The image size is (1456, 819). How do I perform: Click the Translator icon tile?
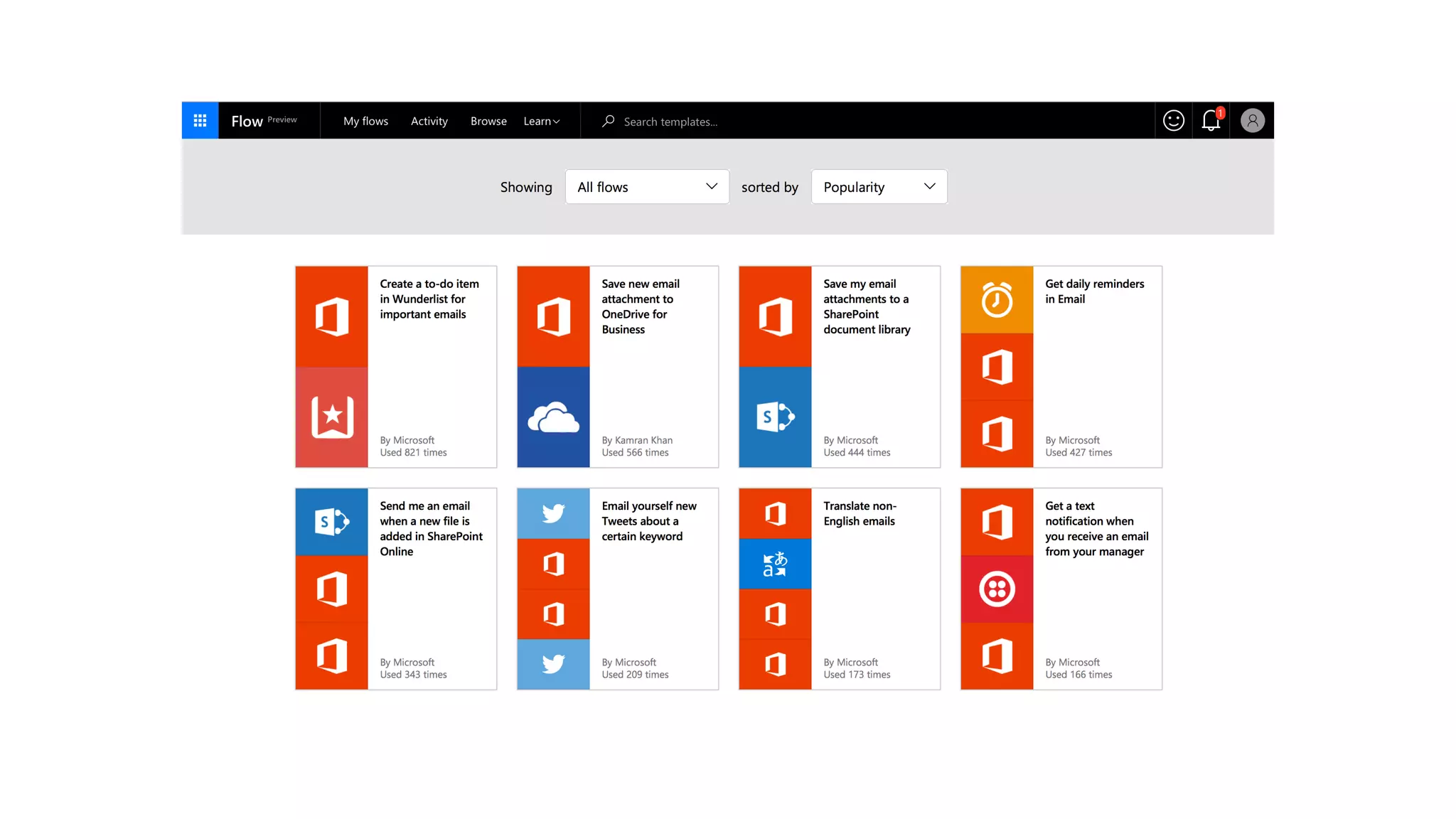point(775,564)
